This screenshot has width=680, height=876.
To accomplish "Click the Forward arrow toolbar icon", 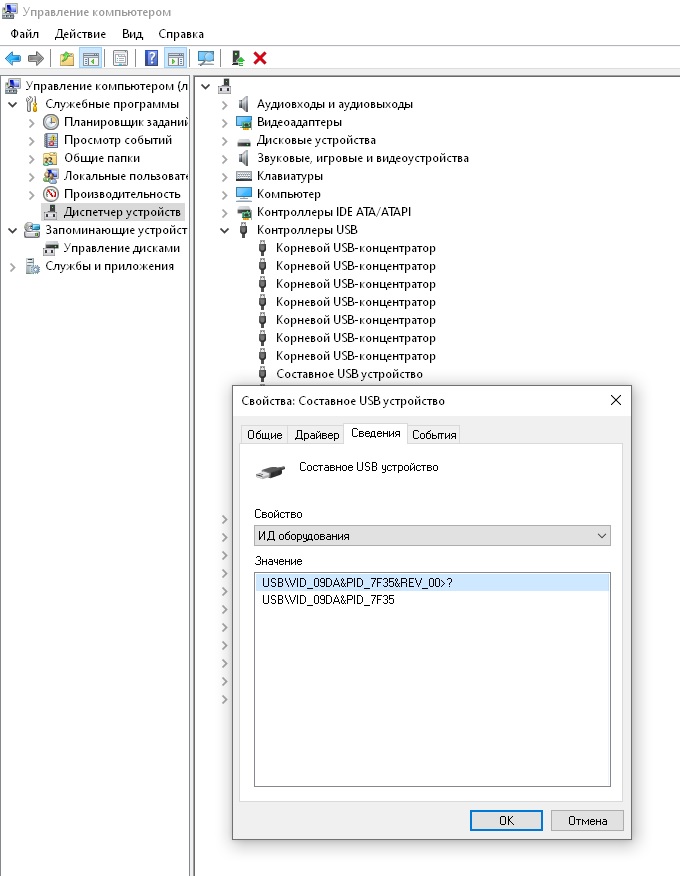I will 36,58.
